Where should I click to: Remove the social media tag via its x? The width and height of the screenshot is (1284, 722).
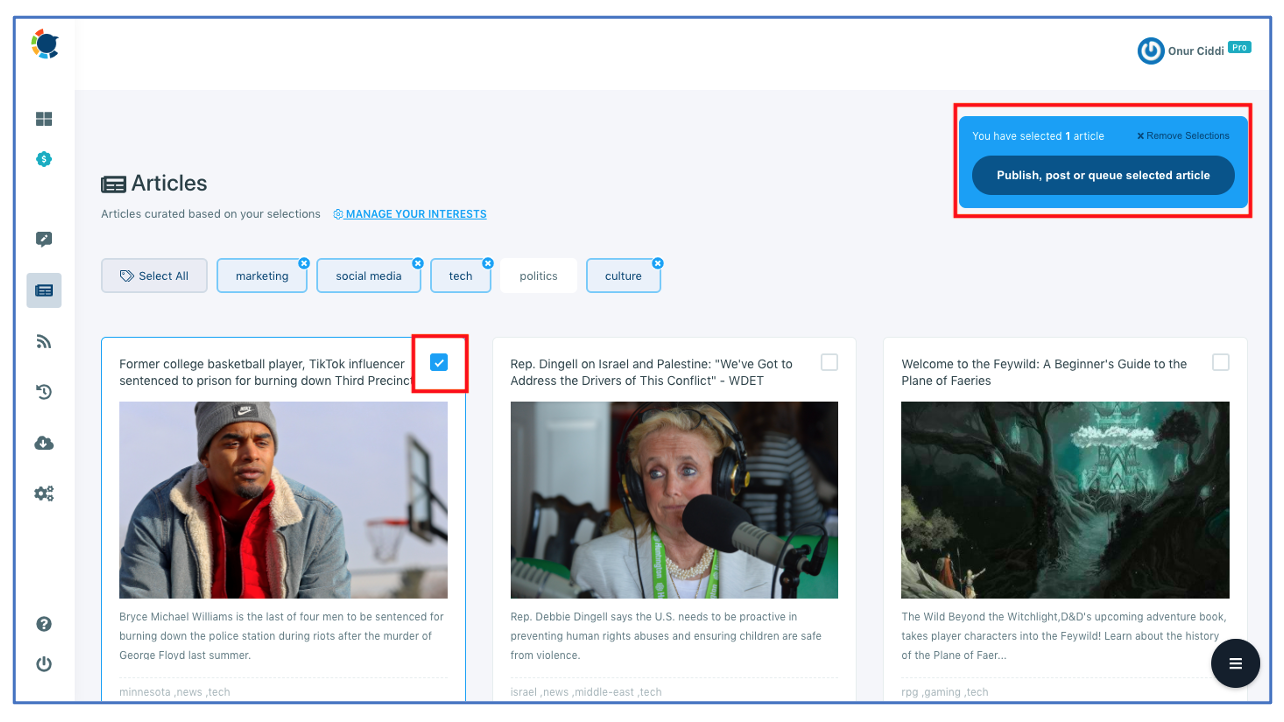point(417,263)
